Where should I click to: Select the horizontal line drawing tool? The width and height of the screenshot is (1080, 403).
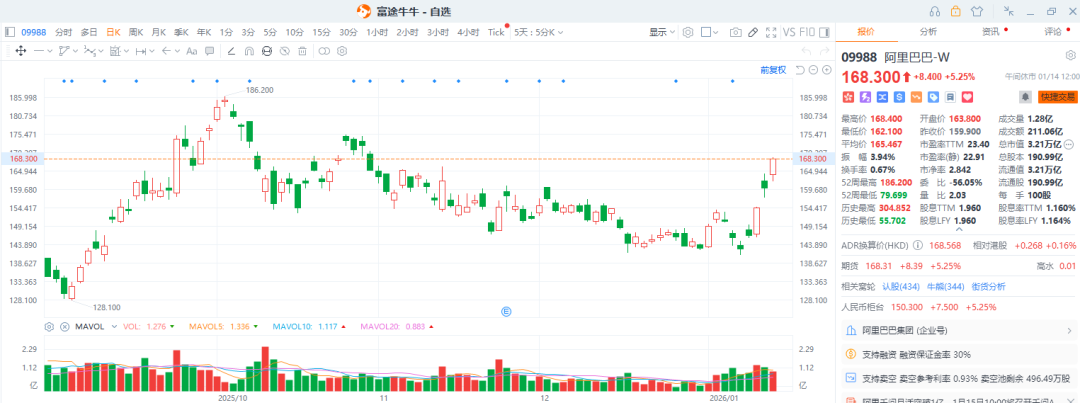pyautogui.click(x=39, y=50)
